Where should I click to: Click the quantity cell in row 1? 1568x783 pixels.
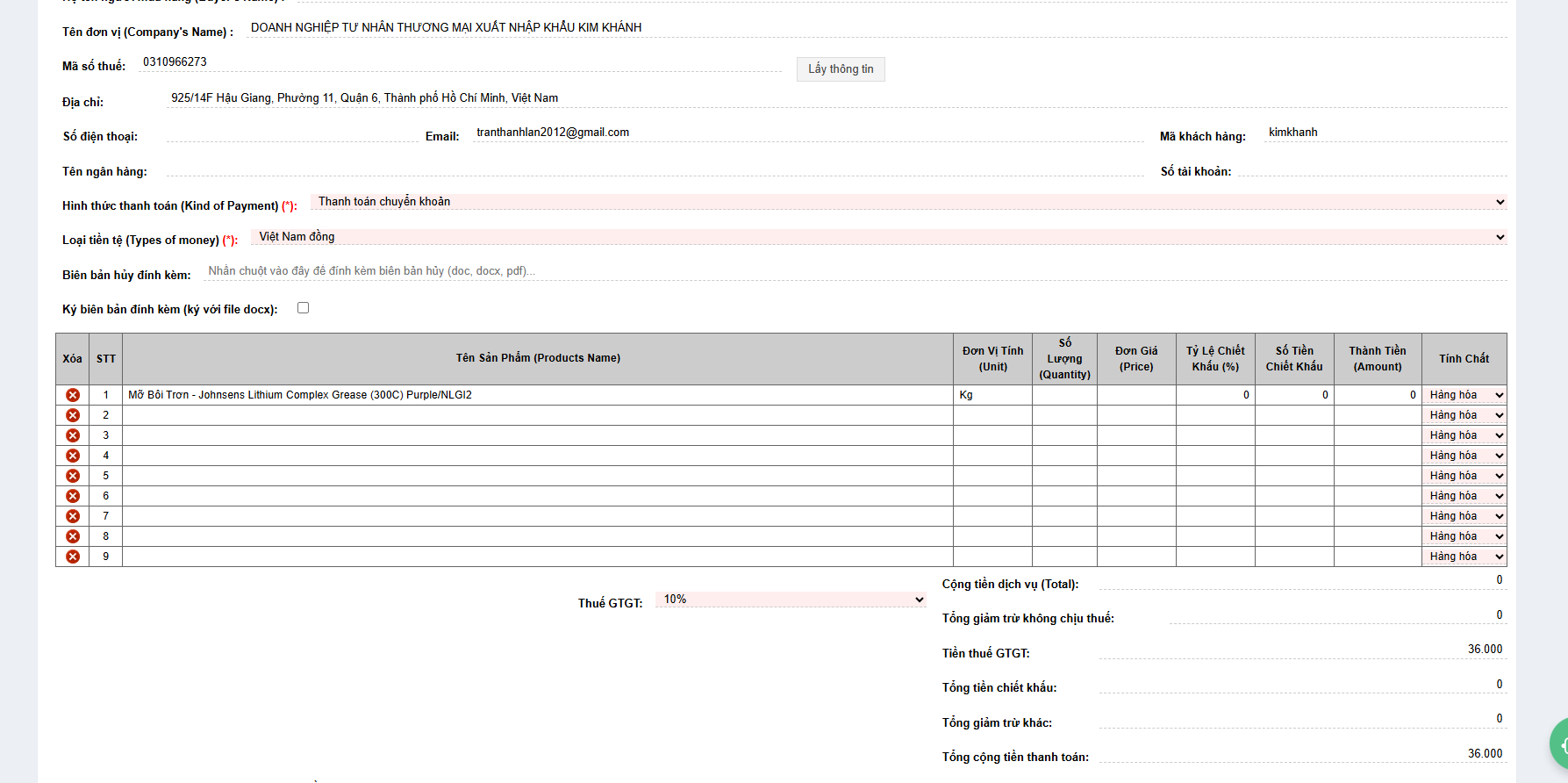pyautogui.click(x=1064, y=395)
